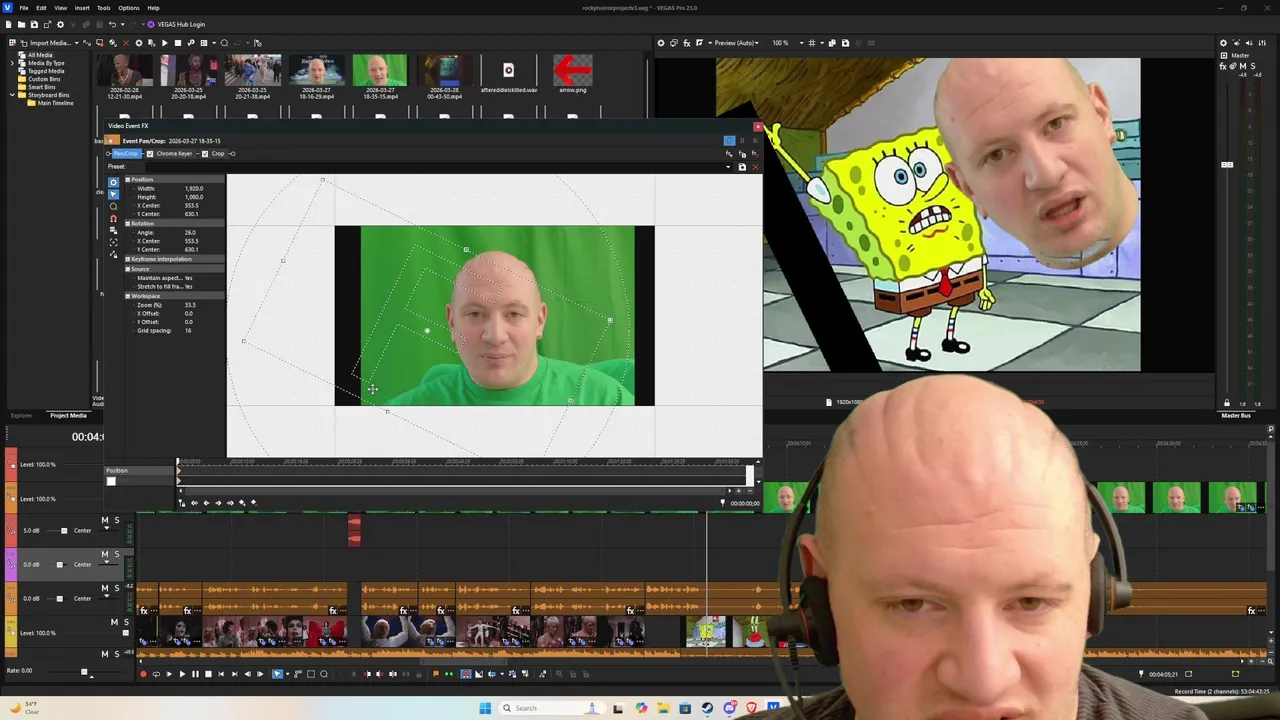The width and height of the screenshot is (1280, 720).
Task: Click Show Properties gear icon in Pan/Crop sidebar
Action: [x=113, y=182]
